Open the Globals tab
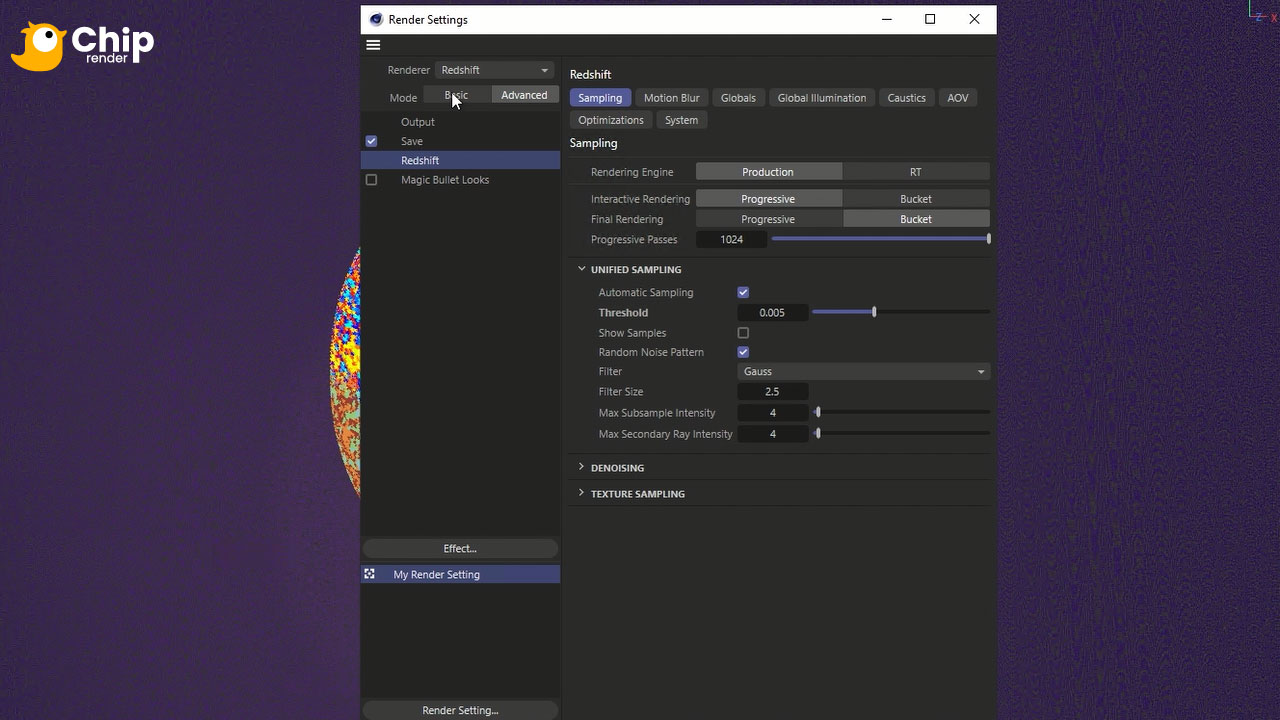This screenshot has width=1280, height=720. (738, 98)
